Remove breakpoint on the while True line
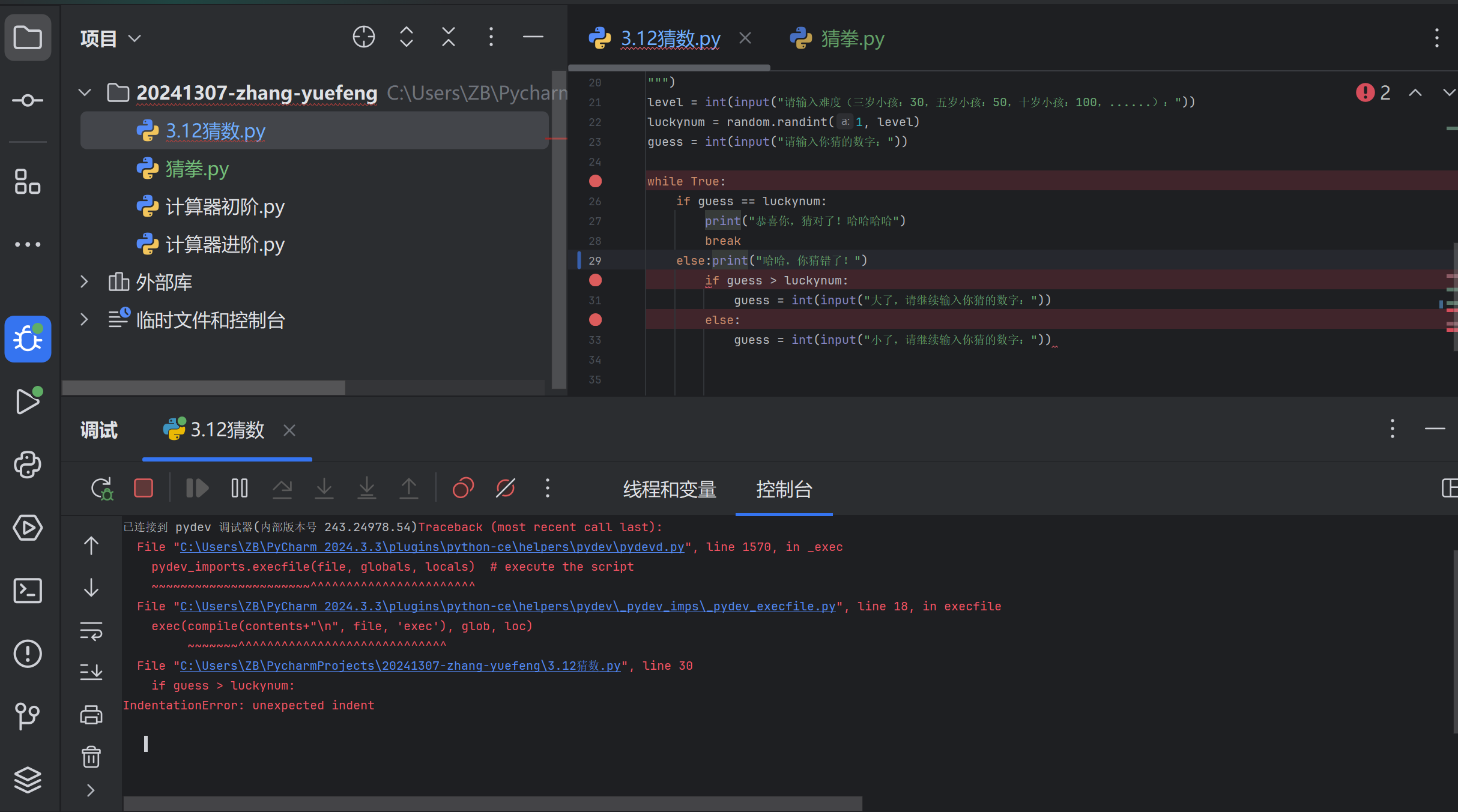1458x812 pixels. click(595, 181)
